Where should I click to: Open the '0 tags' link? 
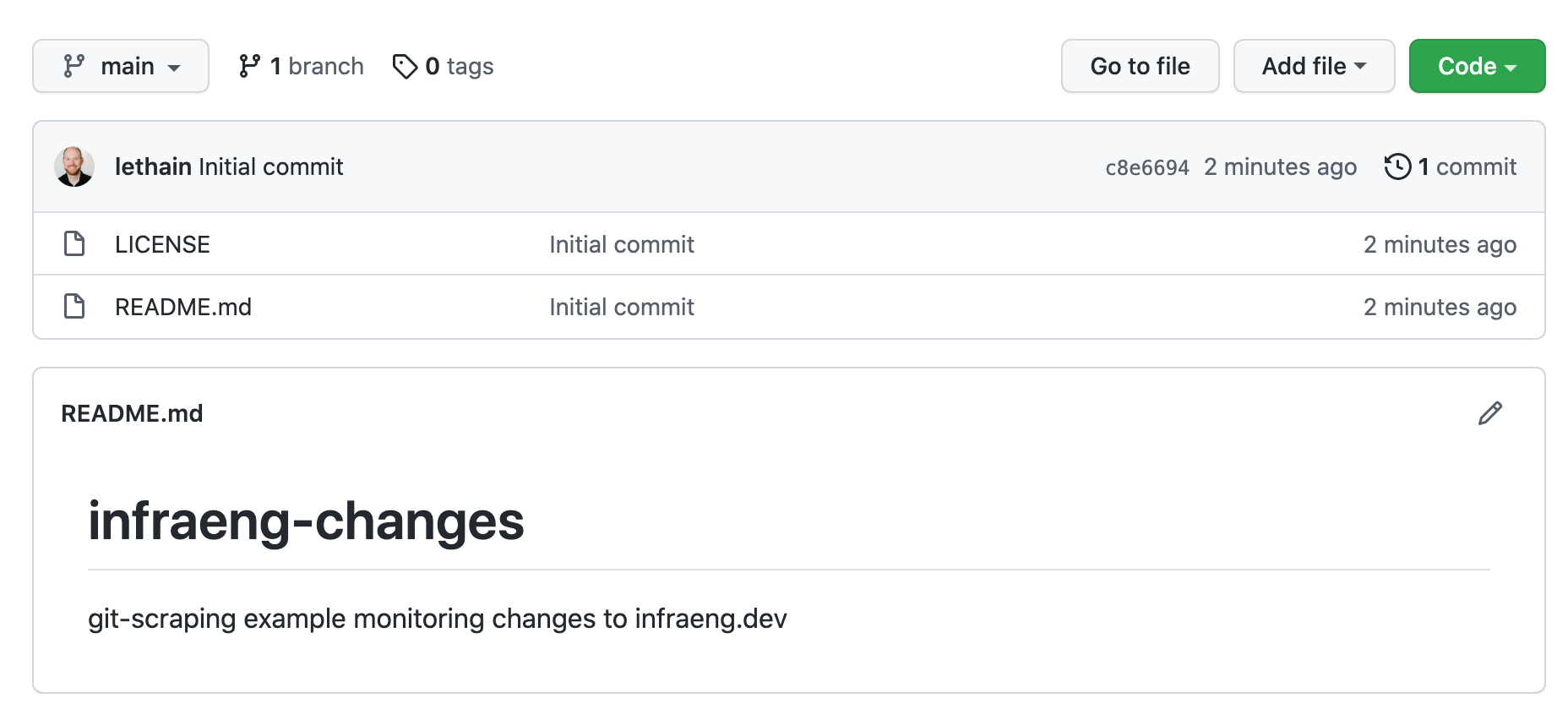(x=443, y=66)
